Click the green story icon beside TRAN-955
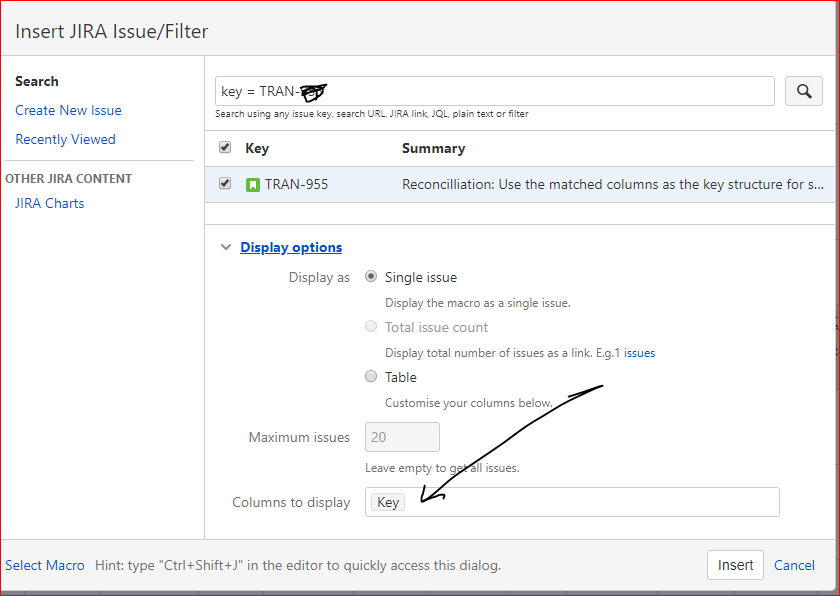Screen dimensions: 840x596 (x=253, y=185)
